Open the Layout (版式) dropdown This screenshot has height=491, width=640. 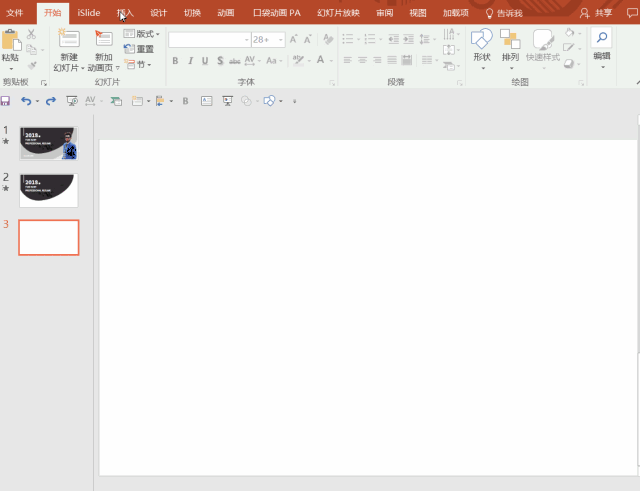(141, 33)
